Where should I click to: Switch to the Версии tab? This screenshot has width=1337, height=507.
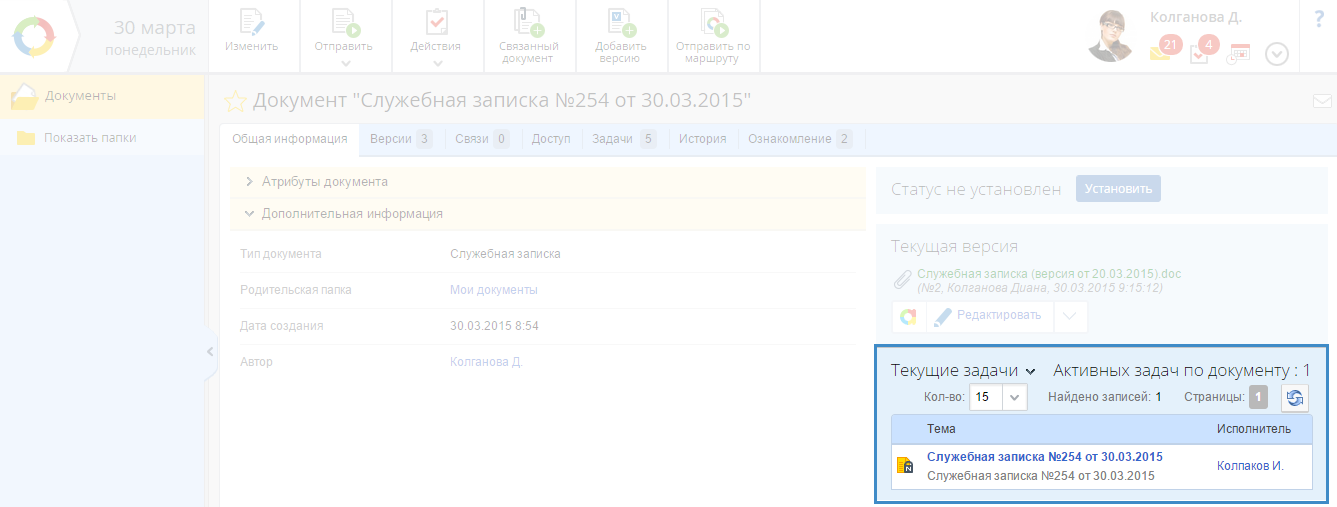point(399,139)
